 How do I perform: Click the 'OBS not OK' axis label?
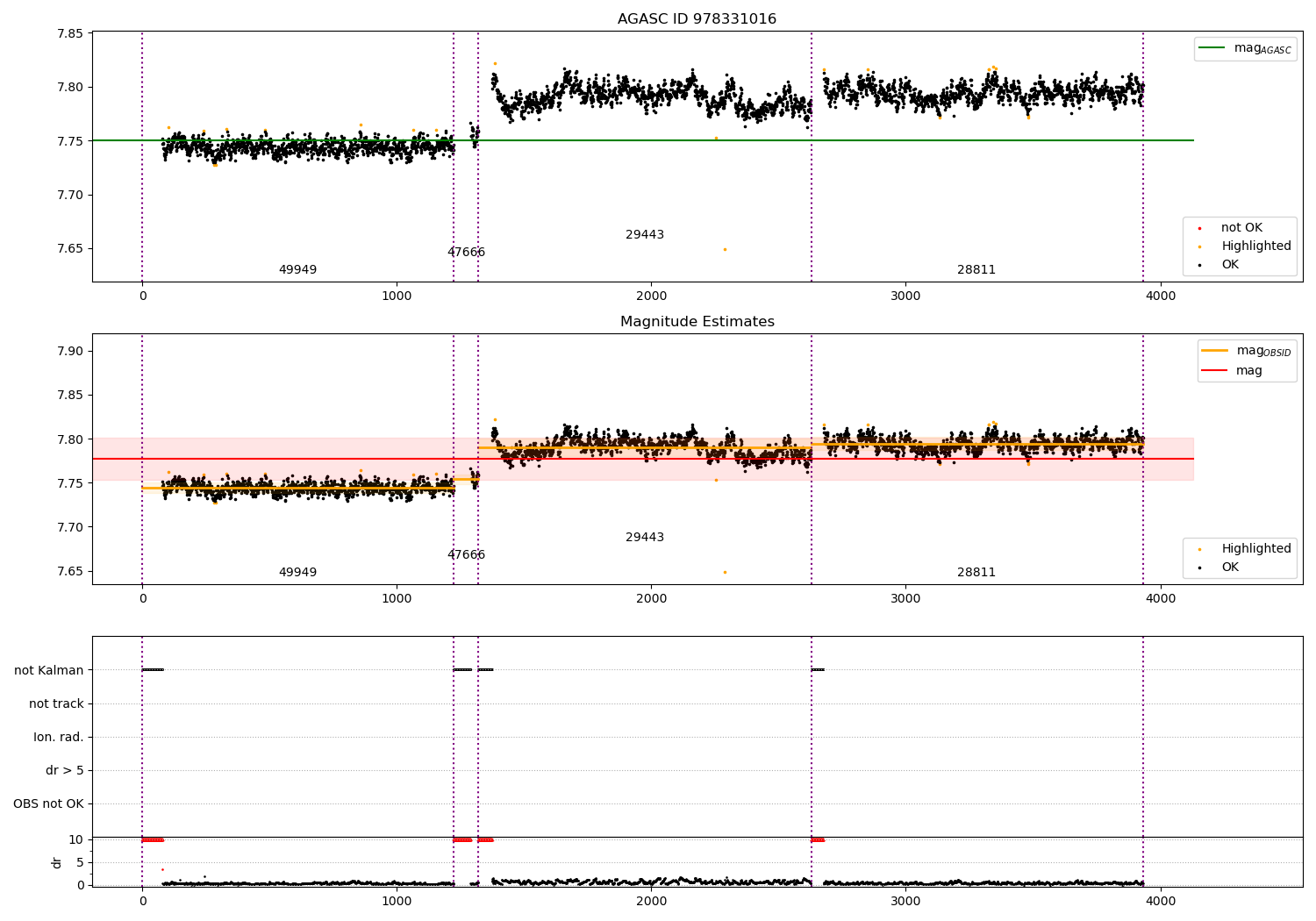(x=48, y=803)
